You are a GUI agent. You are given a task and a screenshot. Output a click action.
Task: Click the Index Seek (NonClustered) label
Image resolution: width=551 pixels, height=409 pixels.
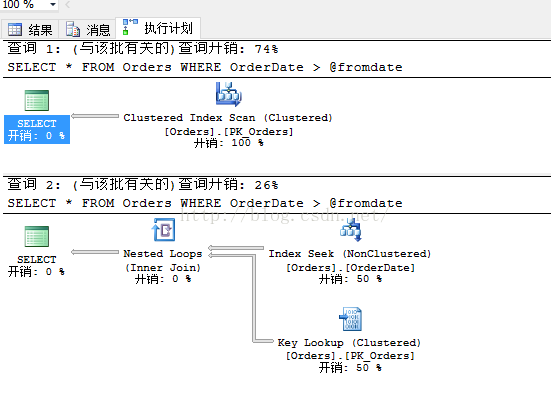click(x=350, y=254)
